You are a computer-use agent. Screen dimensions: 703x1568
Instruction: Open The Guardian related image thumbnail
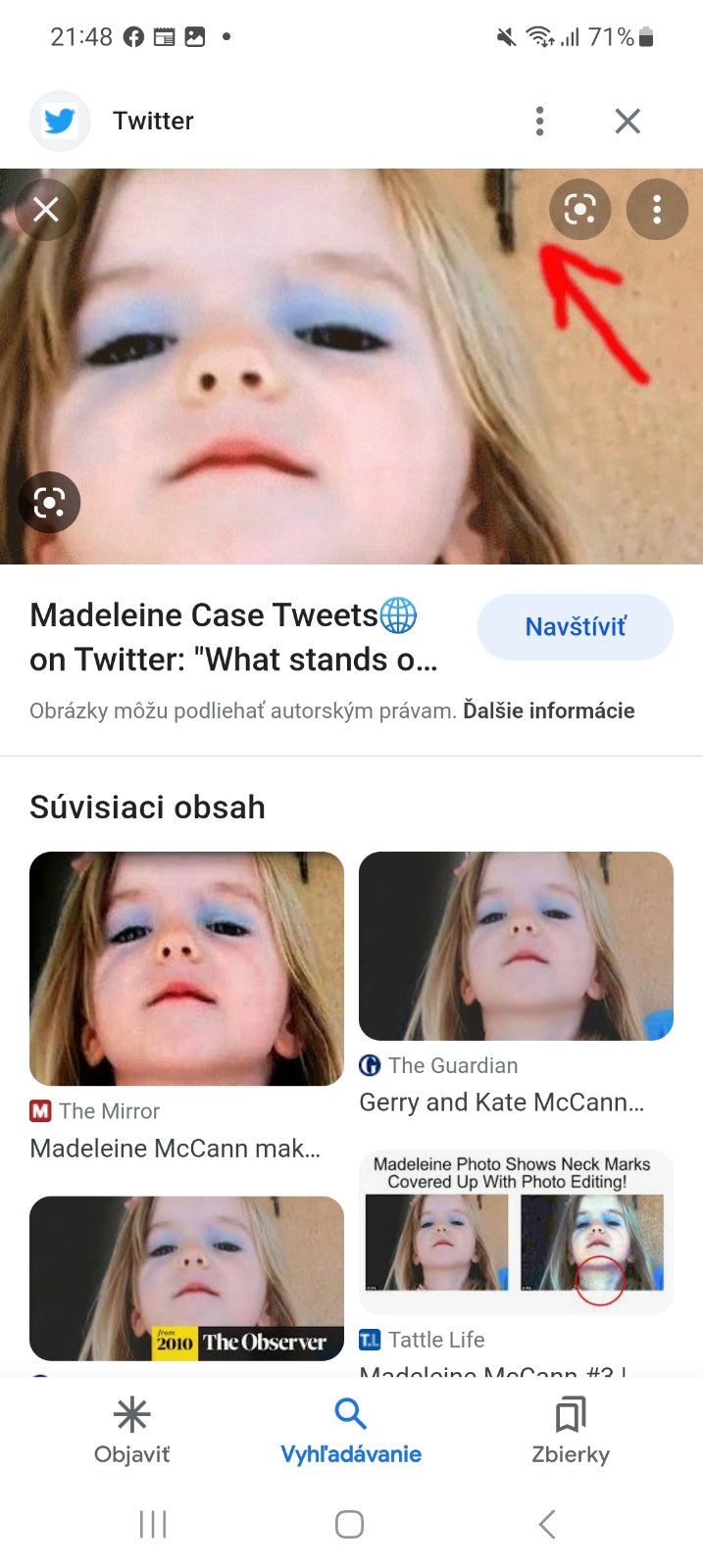tap(516, 946)
